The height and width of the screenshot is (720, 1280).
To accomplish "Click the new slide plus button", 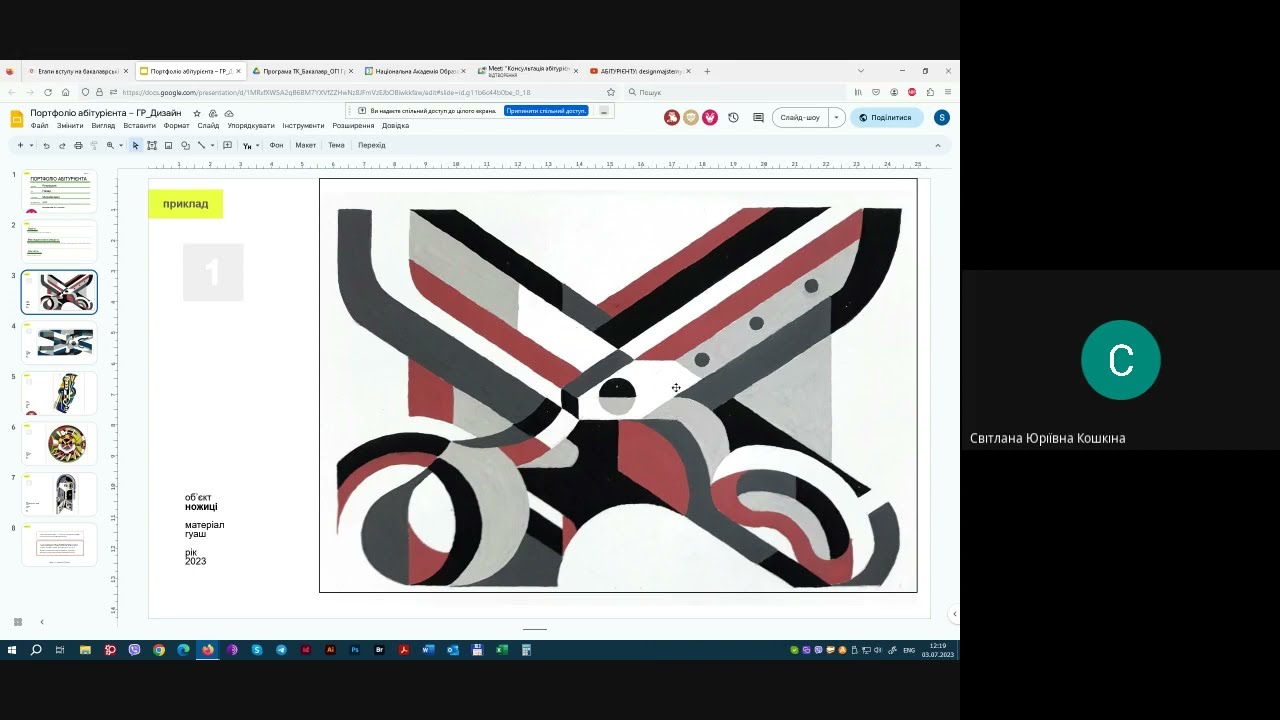I will [19, 145].
